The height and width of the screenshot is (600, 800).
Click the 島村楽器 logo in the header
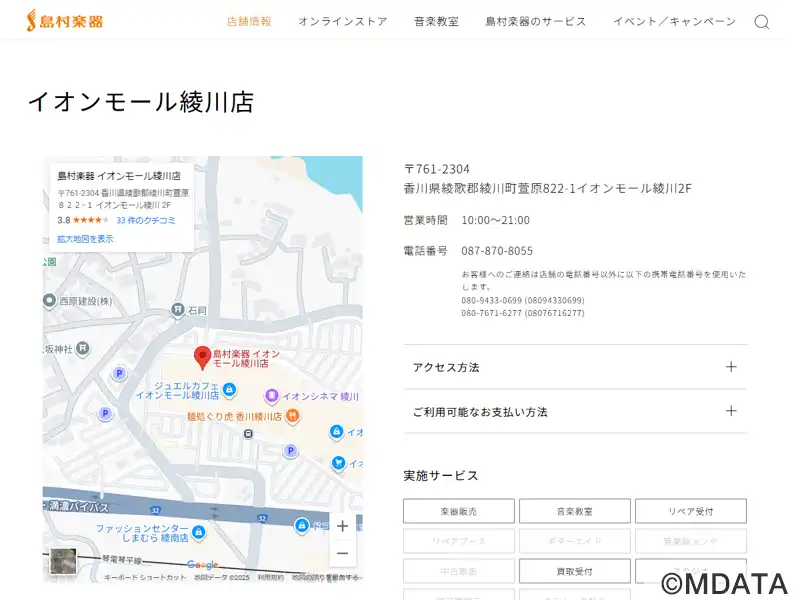pos(65,21)
